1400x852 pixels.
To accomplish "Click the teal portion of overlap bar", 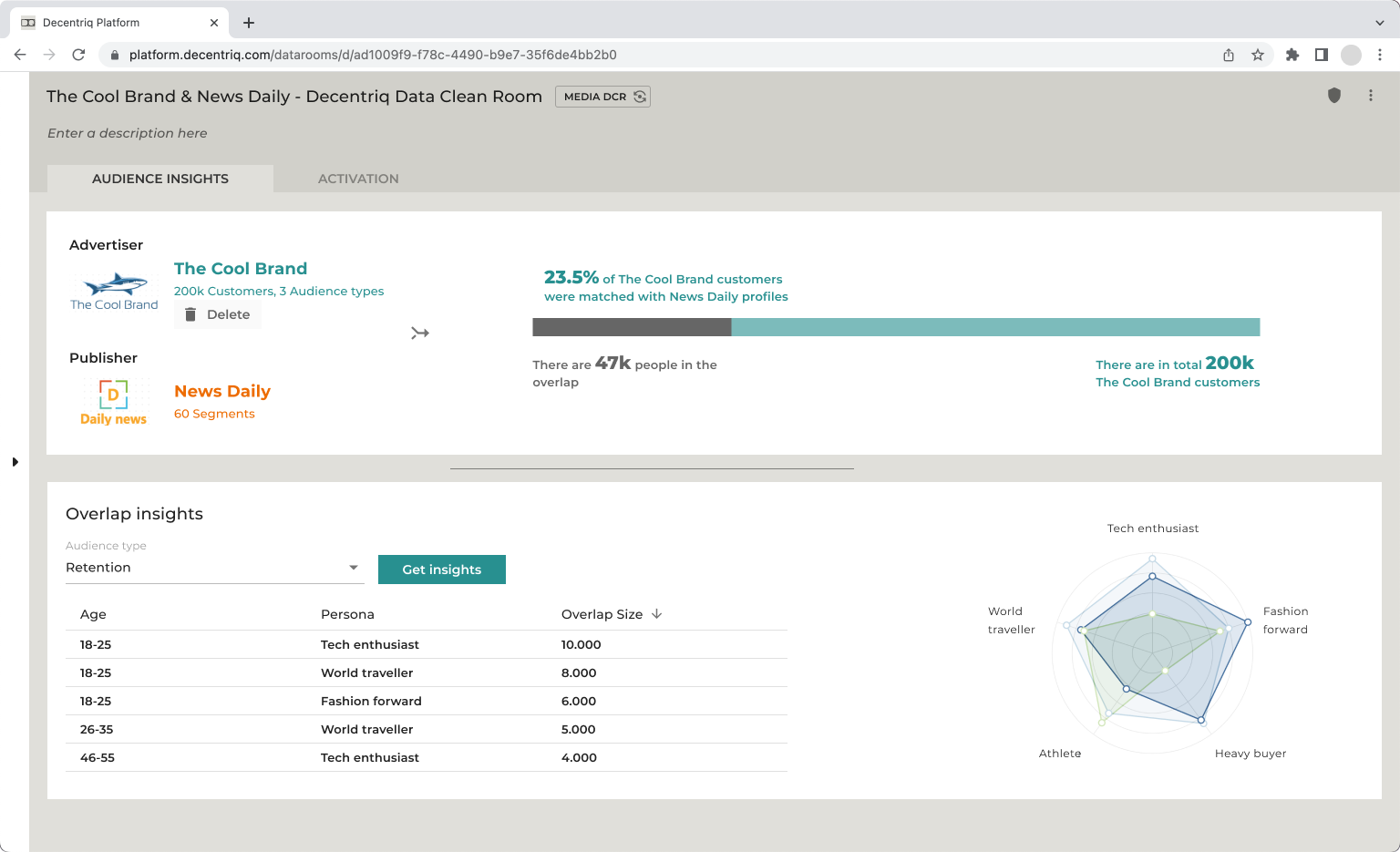I will click(x=994, y=327).
